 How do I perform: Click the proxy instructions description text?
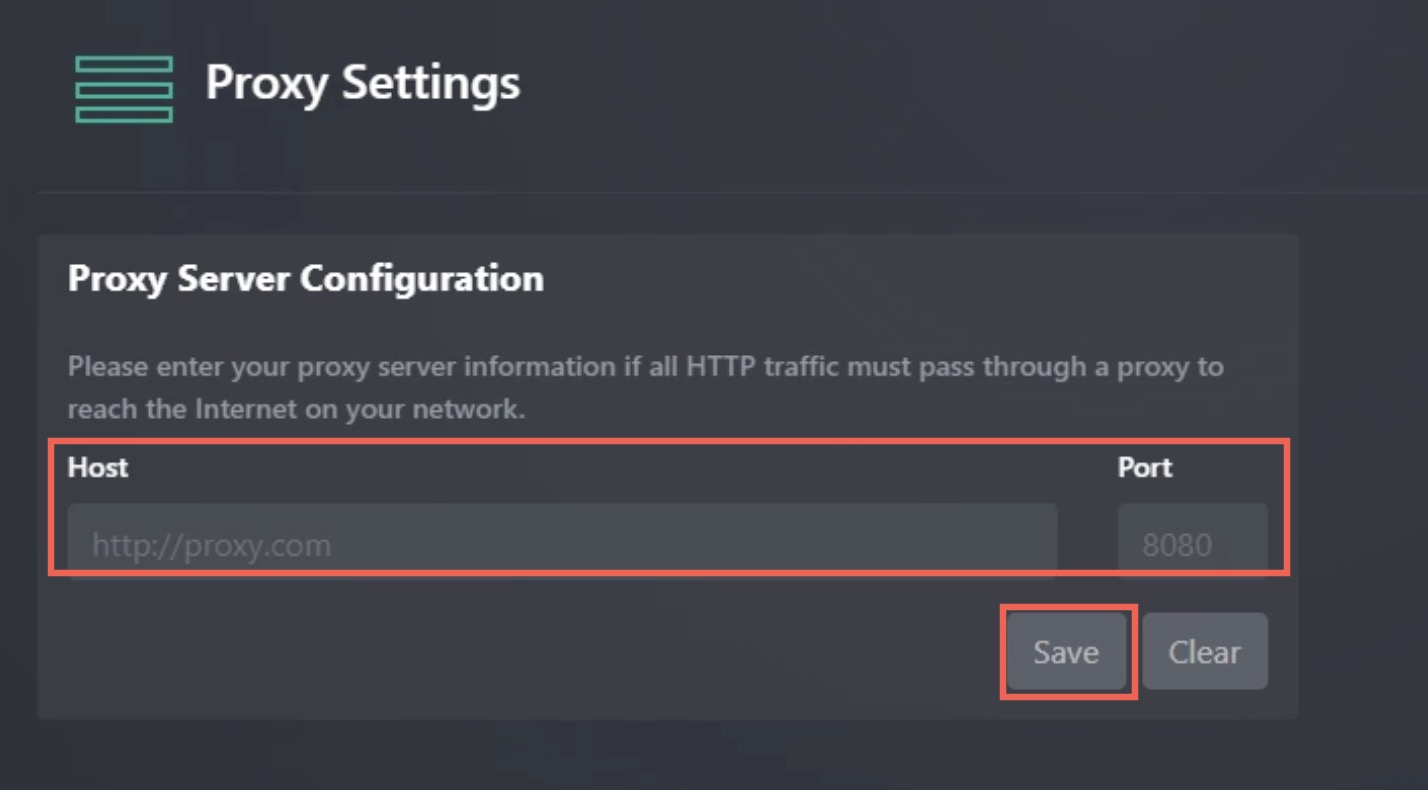(x=645, y=387)
